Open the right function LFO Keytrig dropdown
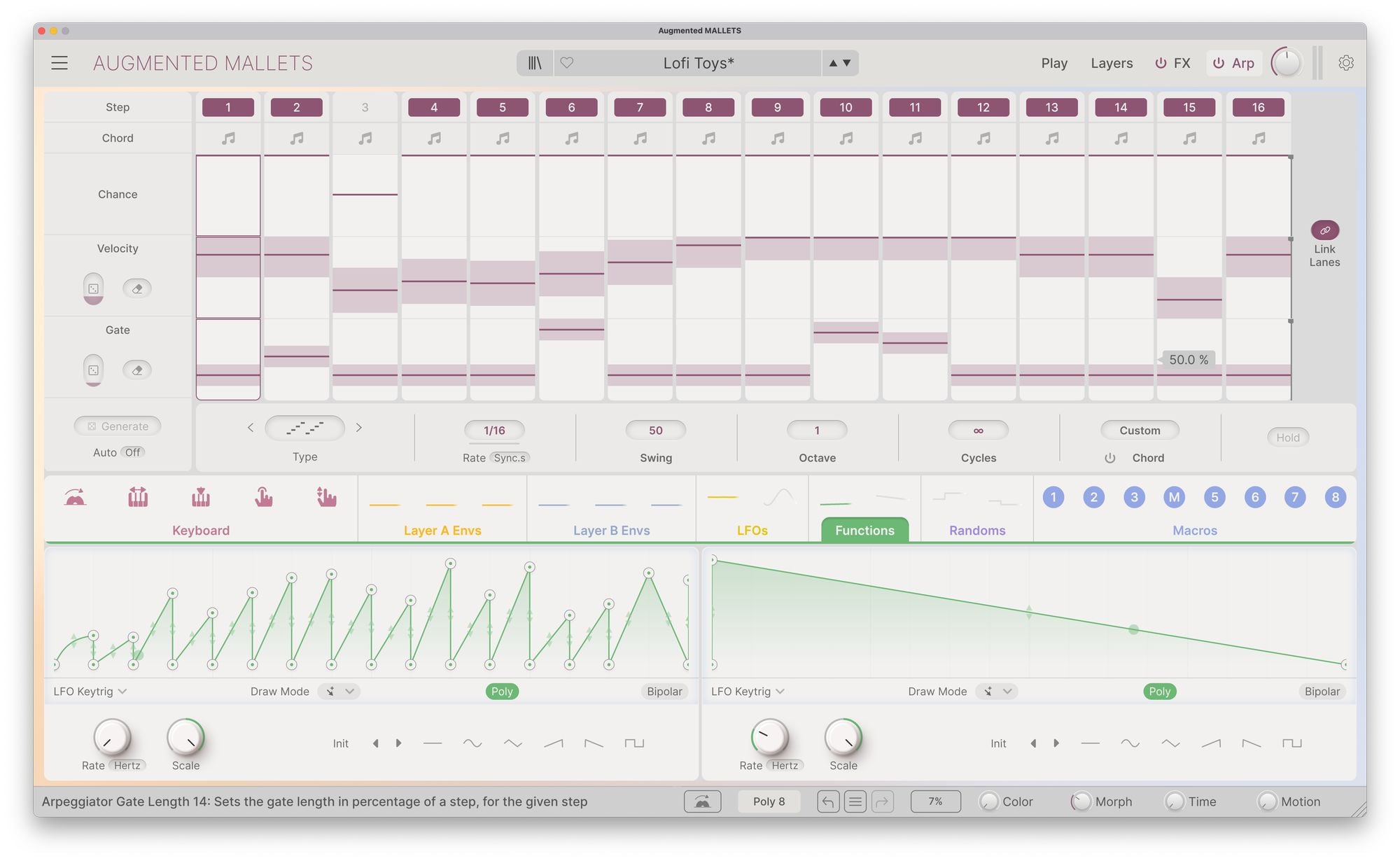Screen dimensions: 1400x861 (748, 692)
